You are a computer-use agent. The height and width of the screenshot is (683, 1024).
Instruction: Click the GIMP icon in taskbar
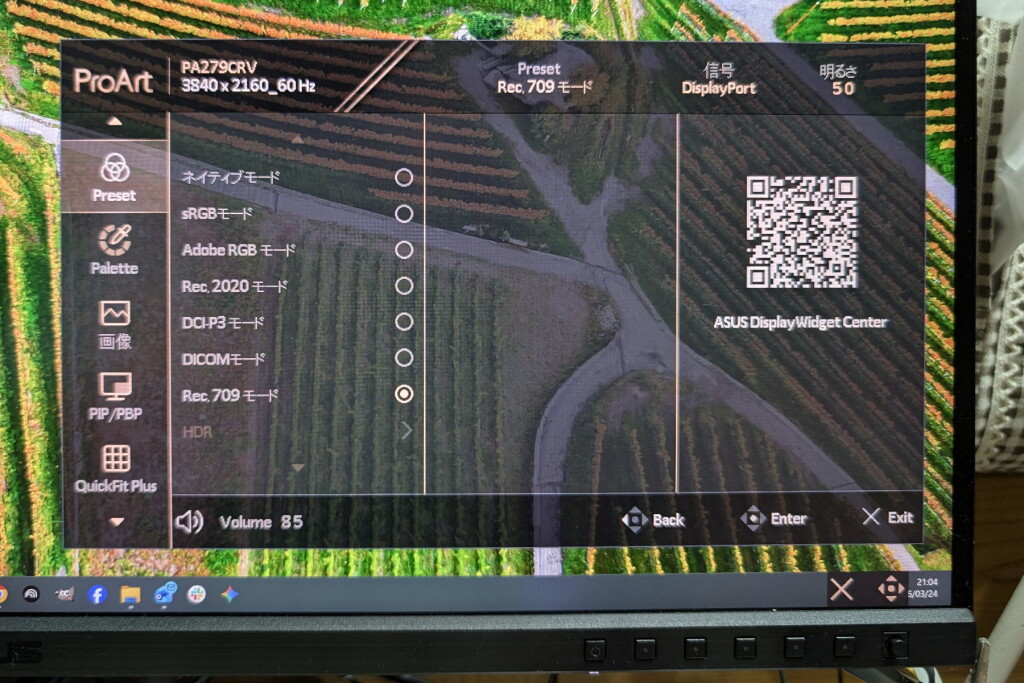pyautogui.click(x=64, y=594)
